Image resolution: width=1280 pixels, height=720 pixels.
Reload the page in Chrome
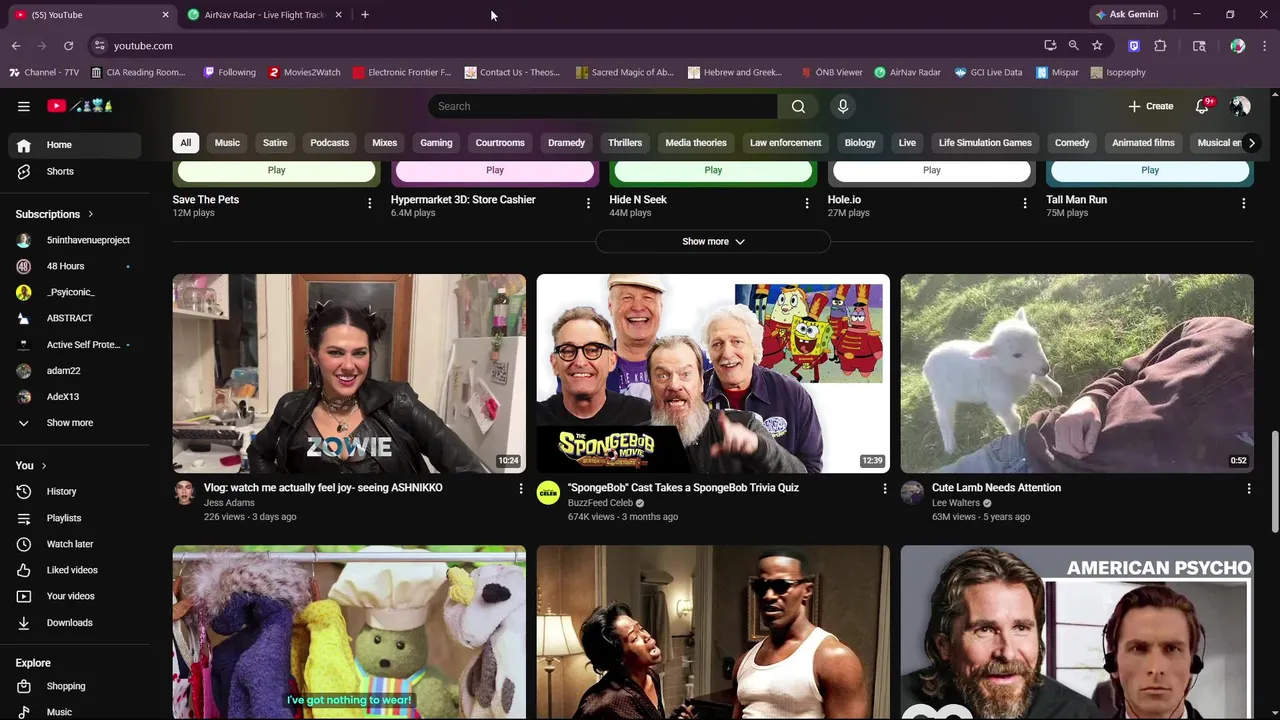[68, 46]
